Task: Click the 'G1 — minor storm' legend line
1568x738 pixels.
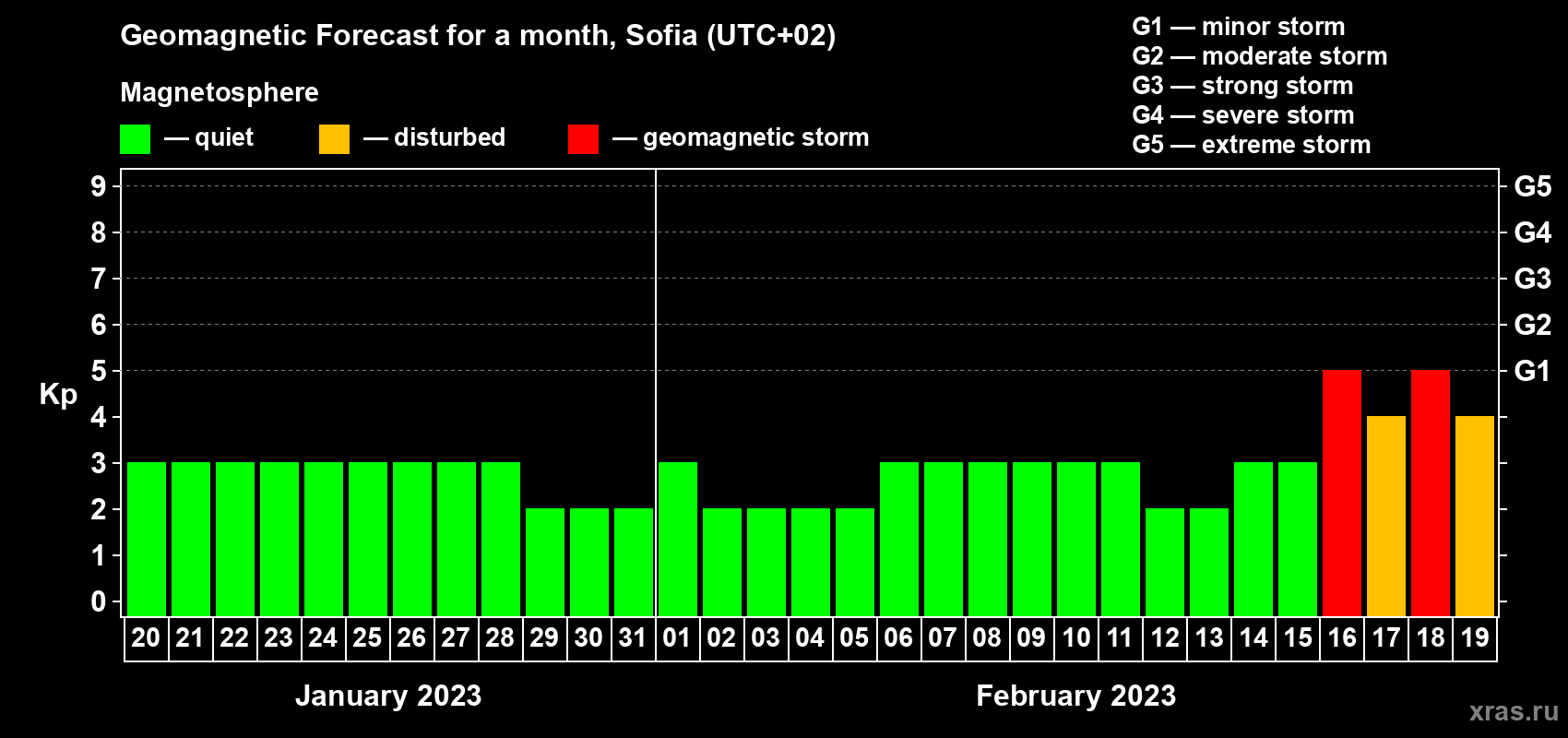Action: 1238,27
